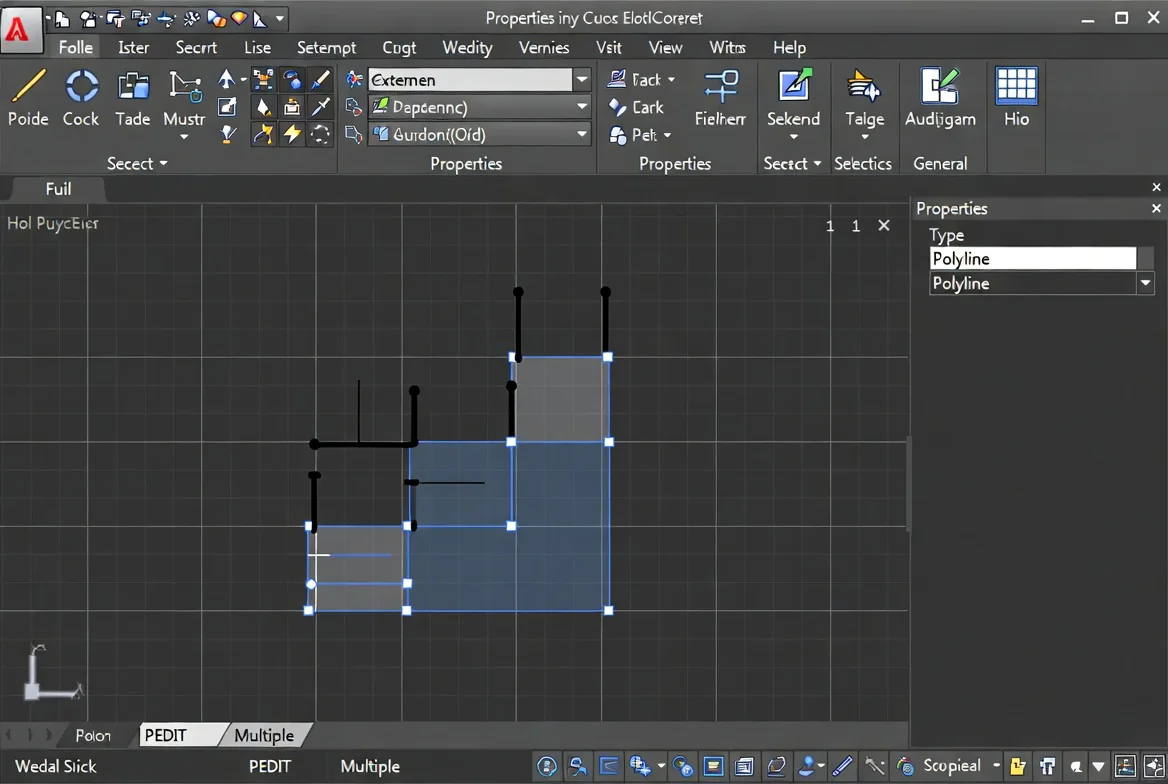Click the UCS axis icon in drawing area
This screenshot has width=1168, height=784.
click(52, 673)
